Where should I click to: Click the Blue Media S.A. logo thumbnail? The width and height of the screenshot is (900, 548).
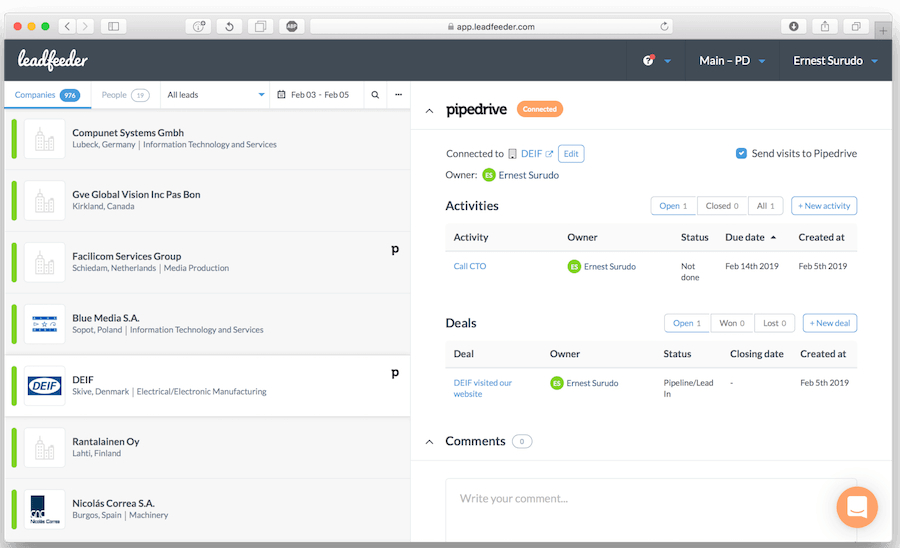point(44,324)
